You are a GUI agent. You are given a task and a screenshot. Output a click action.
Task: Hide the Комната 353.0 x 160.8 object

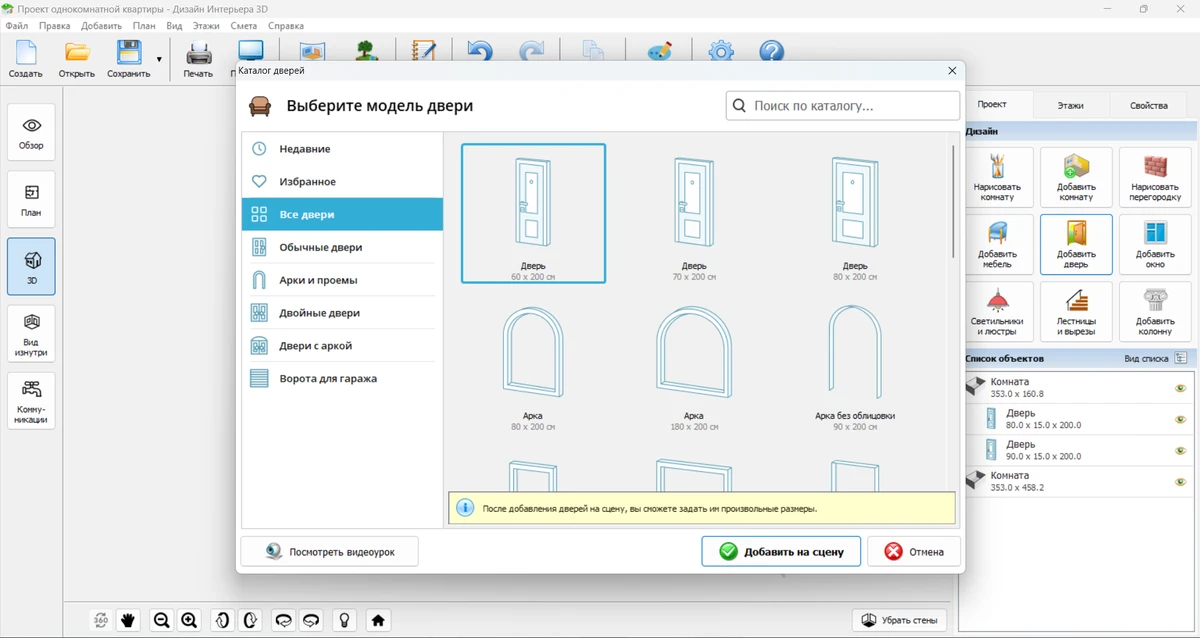point(1180,388)
